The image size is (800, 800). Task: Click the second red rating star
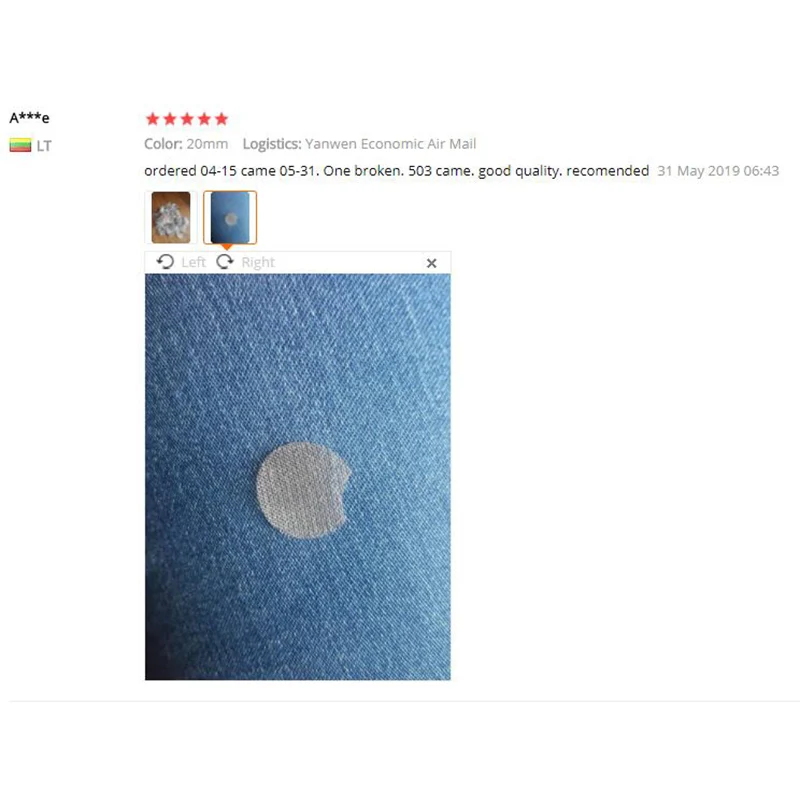pos(170,119)
